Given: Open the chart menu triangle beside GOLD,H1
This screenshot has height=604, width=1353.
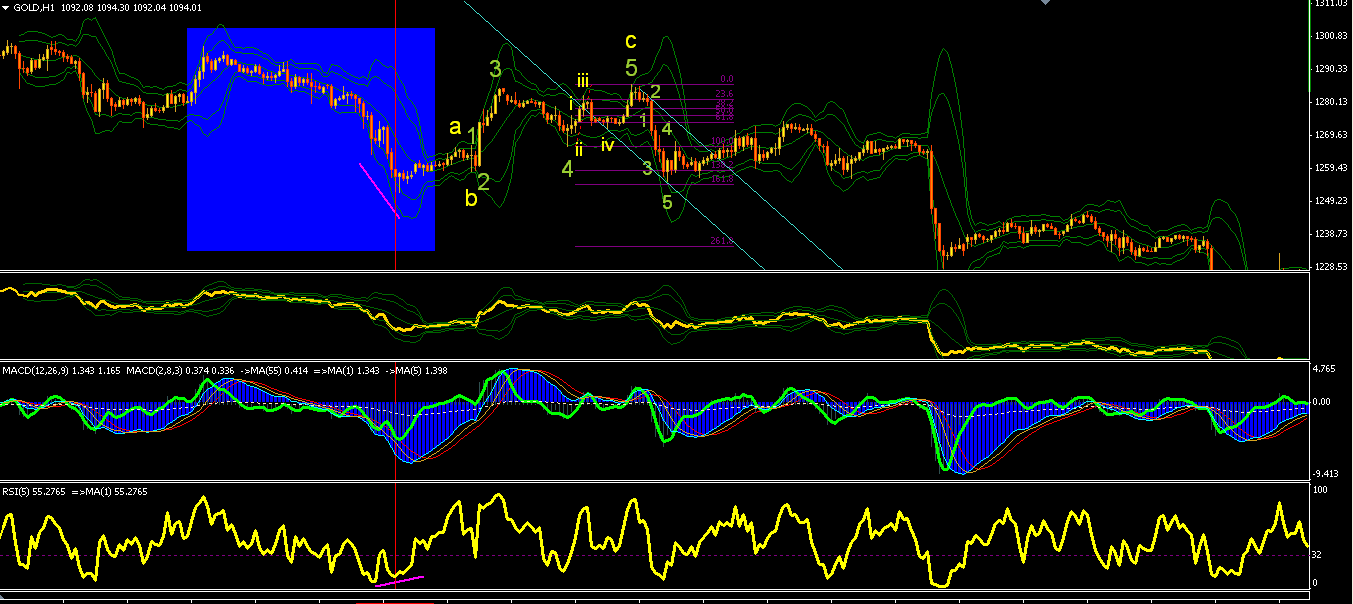Looking at the screenshot, I should tap(6, 8).
